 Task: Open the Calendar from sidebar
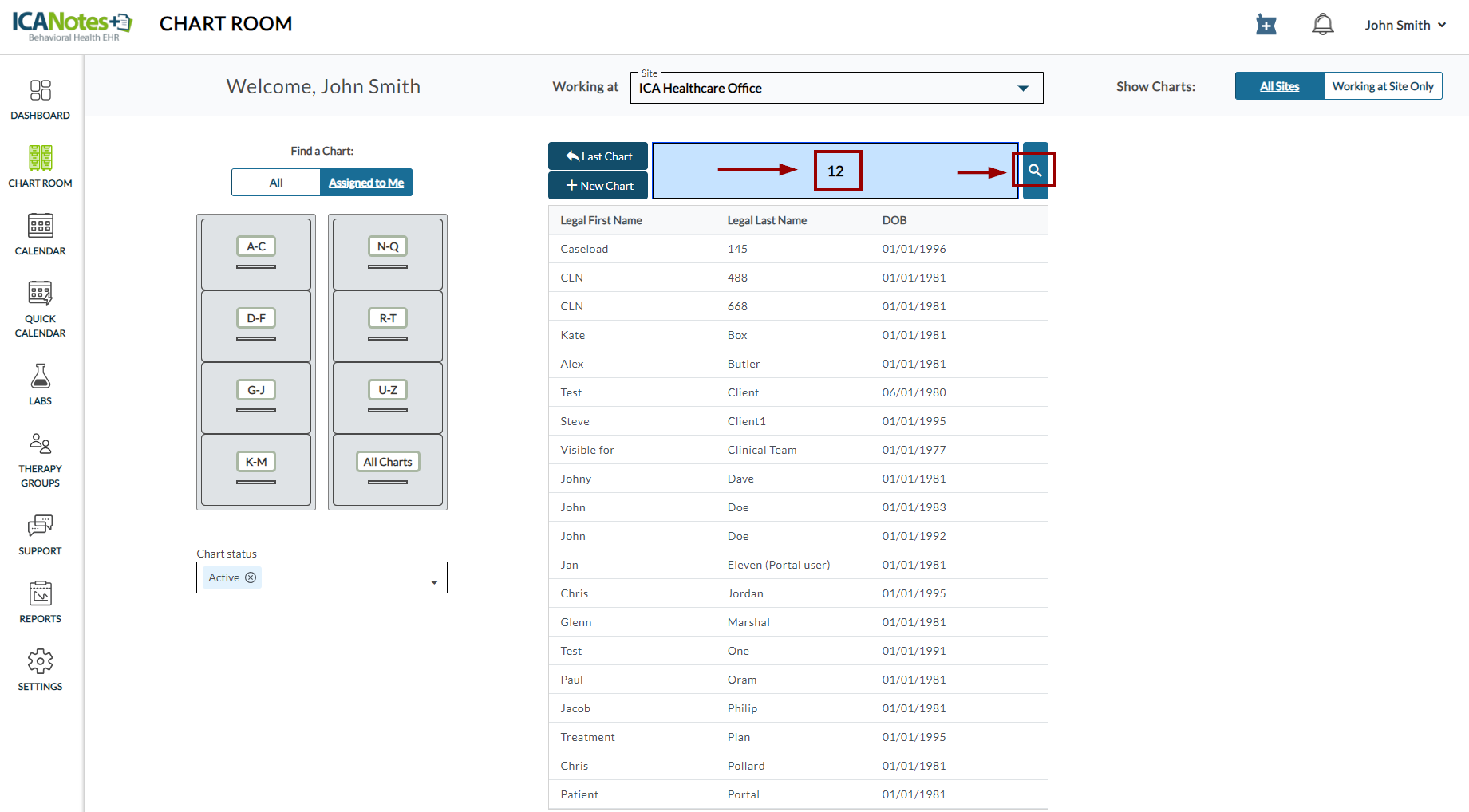40,235
